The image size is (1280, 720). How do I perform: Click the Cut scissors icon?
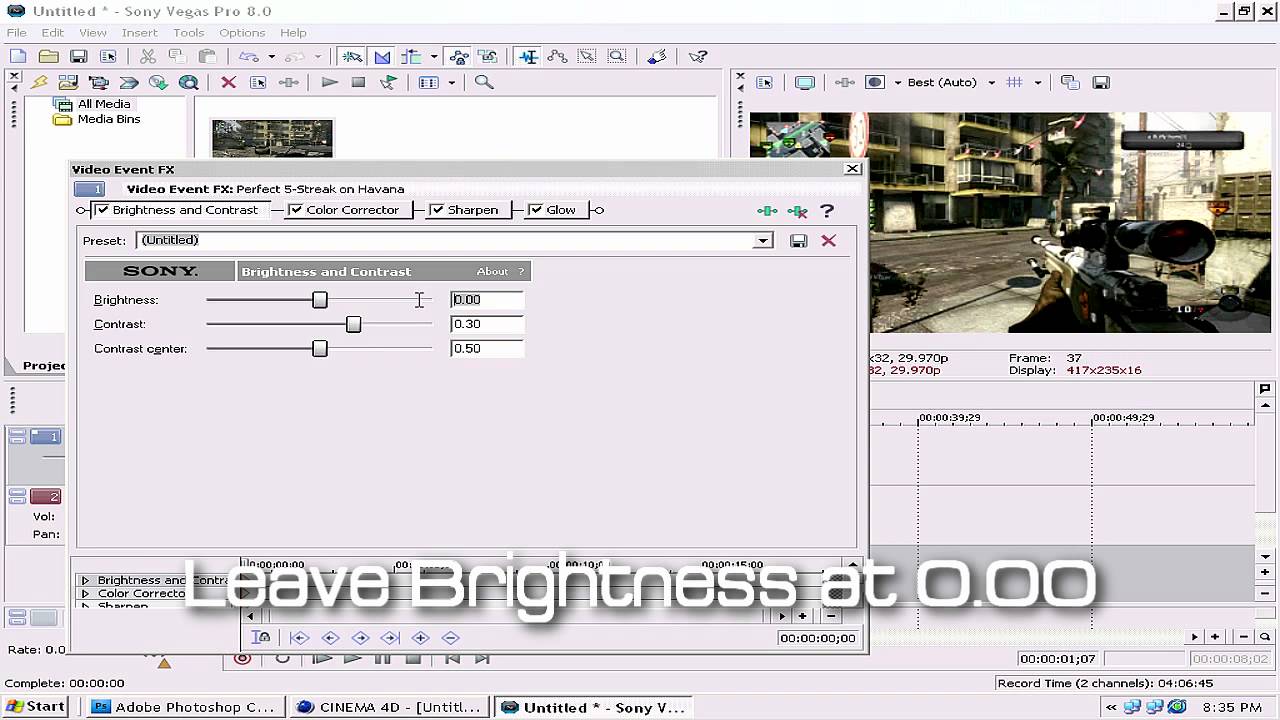click(x=147, y=57)
